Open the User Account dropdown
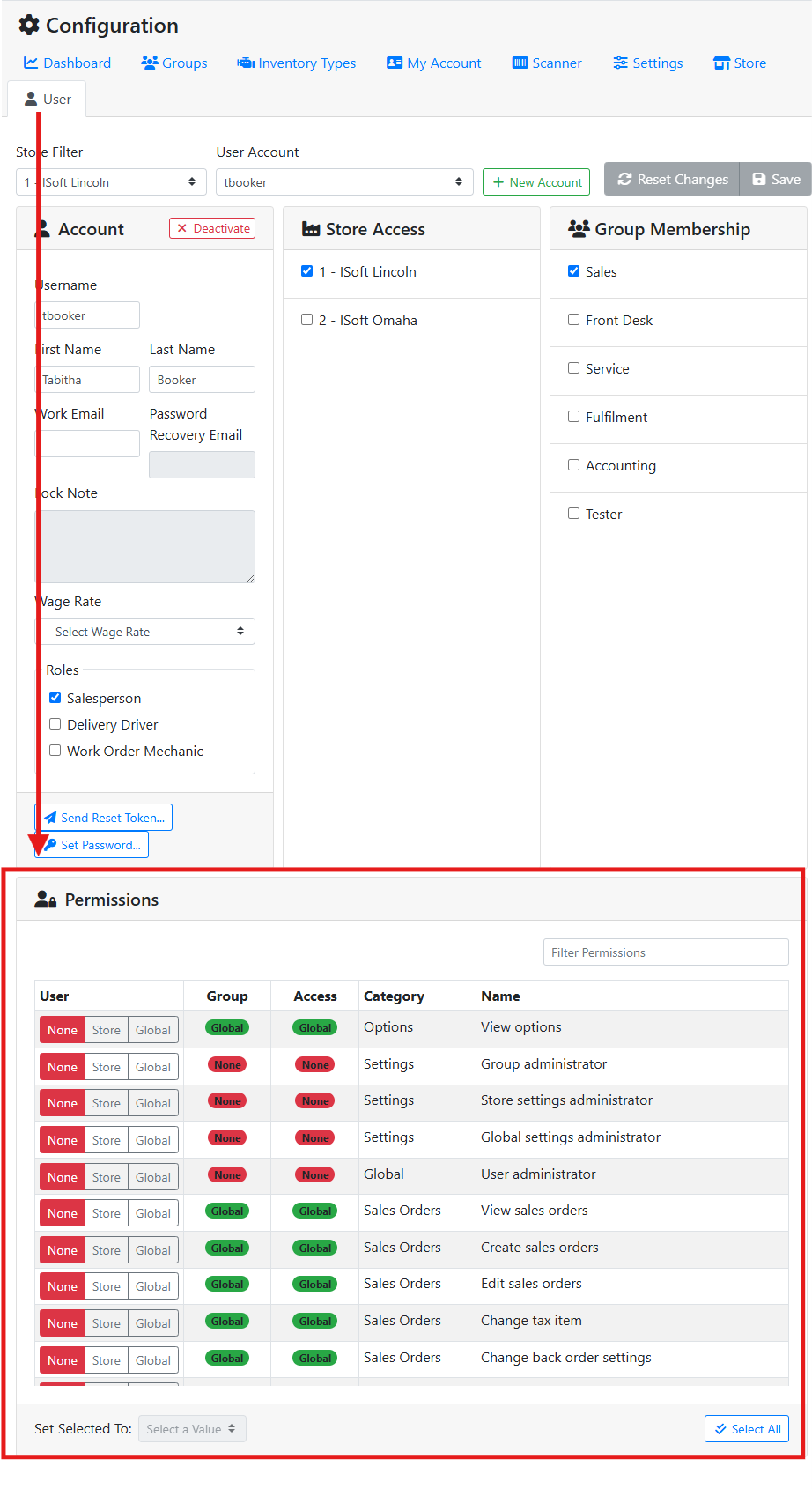 [x=343, y=182]
